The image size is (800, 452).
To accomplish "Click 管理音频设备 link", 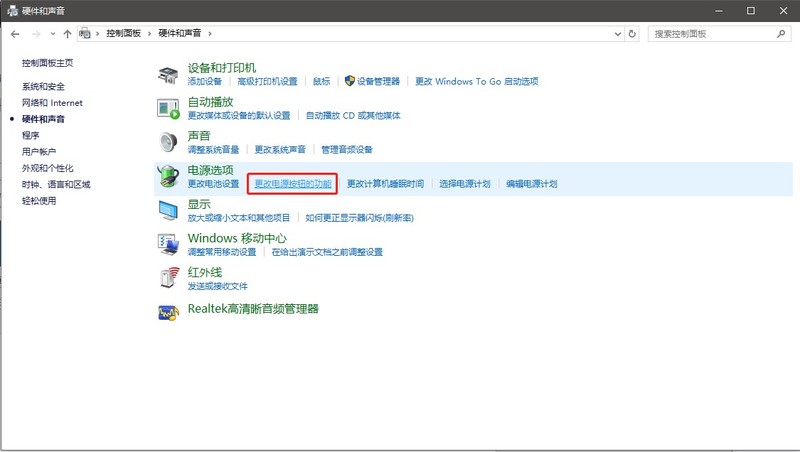I will 347,149.
